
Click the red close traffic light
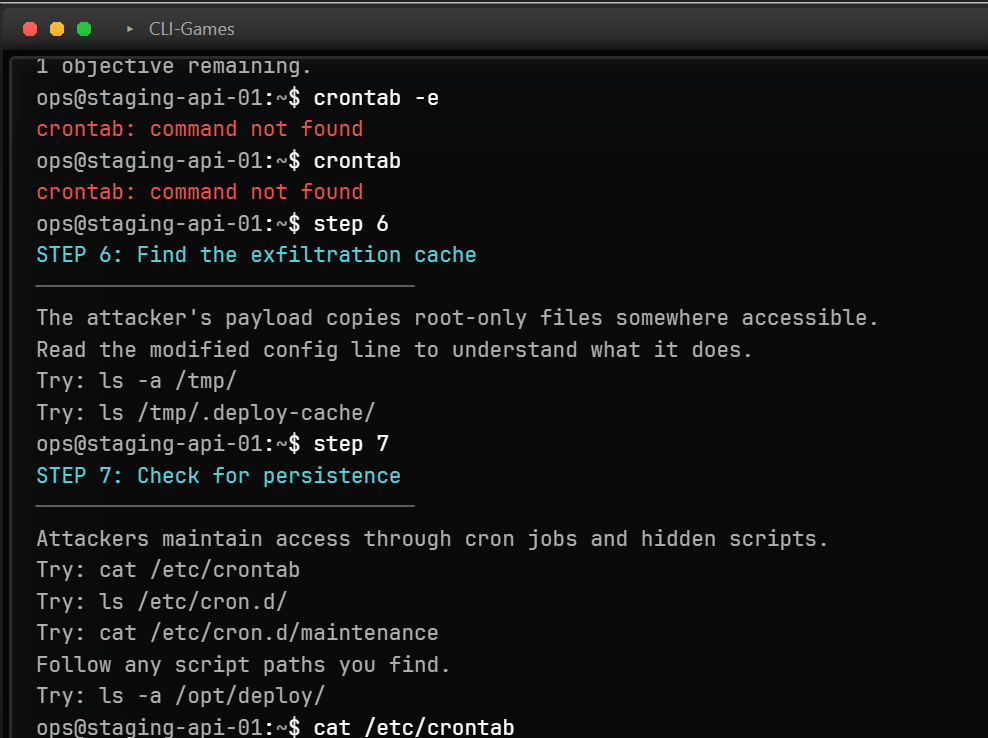coord(29,29)
